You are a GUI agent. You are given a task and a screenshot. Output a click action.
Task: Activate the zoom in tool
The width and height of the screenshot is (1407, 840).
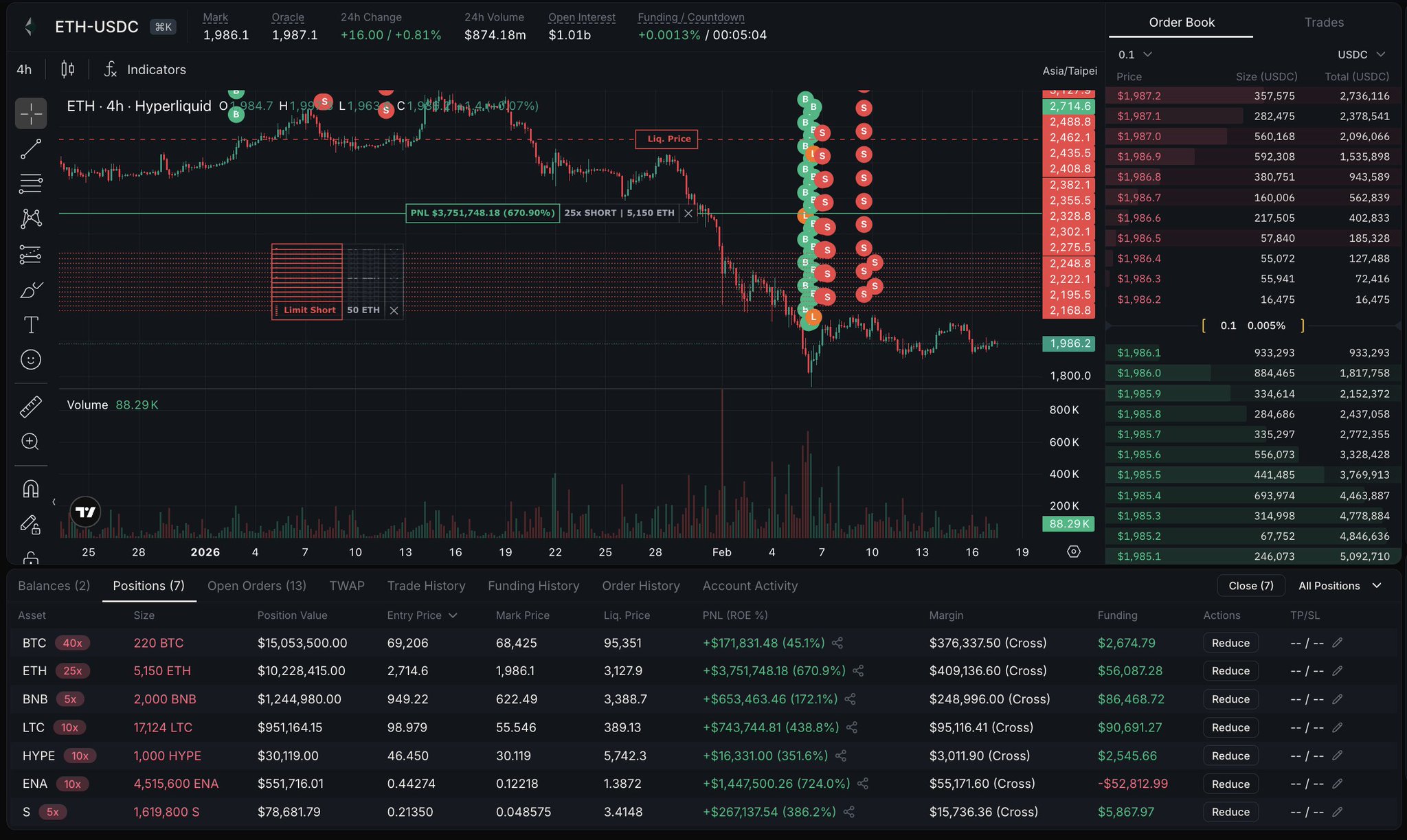(31, 442)
